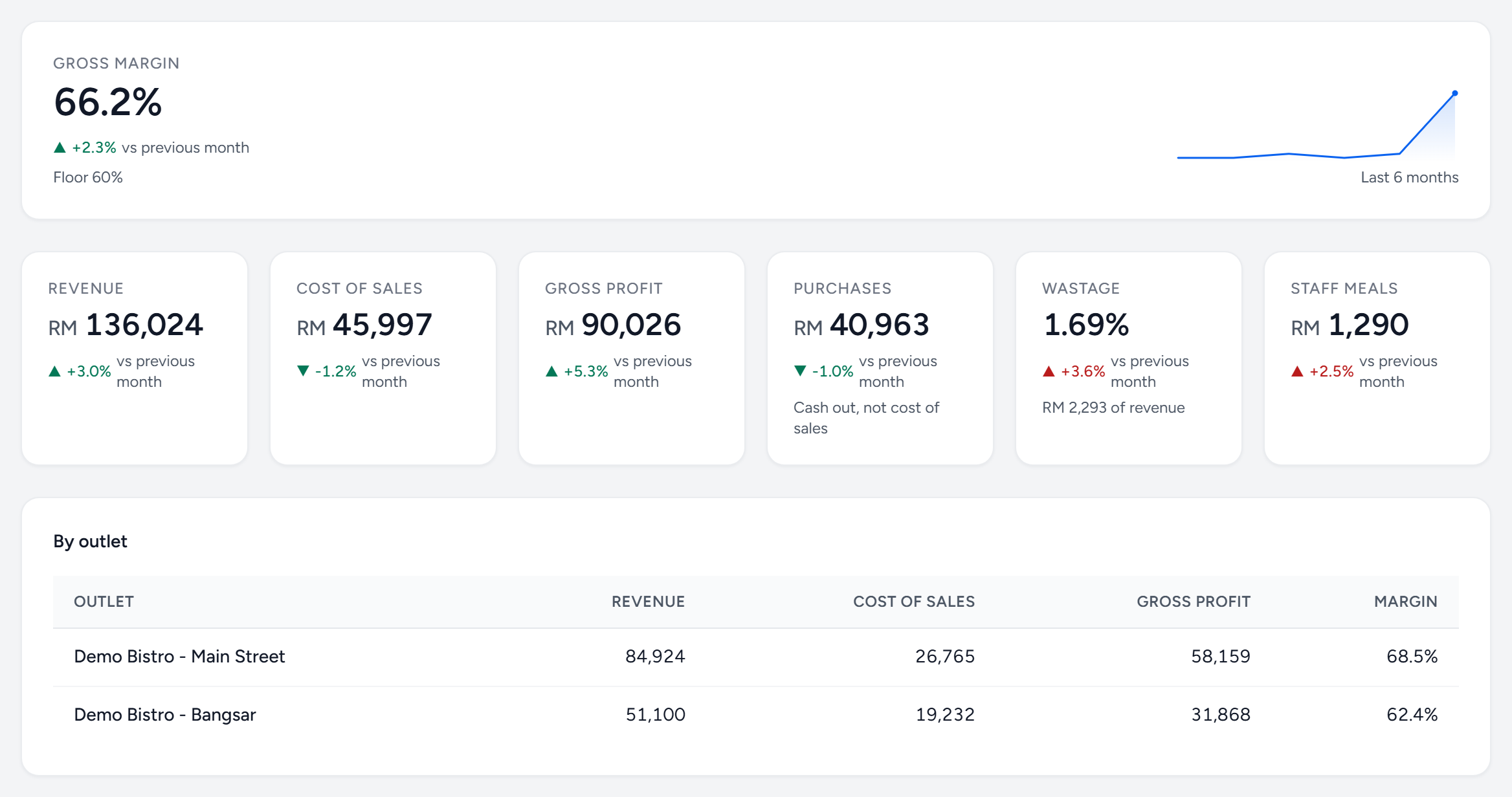Click the Cost of Sales green down arrow
1512x797 pixels.
point(303,371)
